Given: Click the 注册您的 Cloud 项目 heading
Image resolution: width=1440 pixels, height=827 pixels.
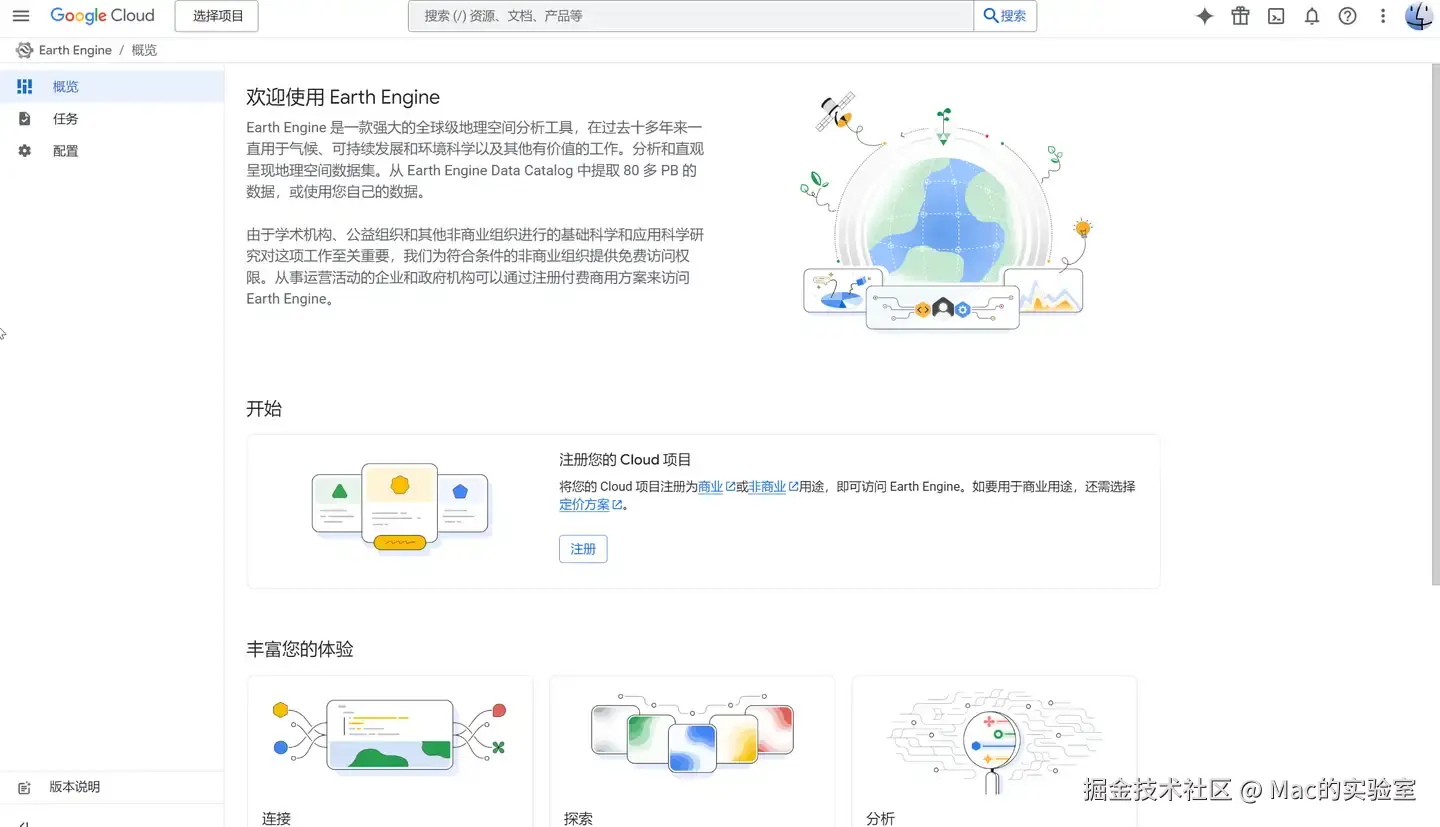Looking at the screenshot, I should 625,460.
